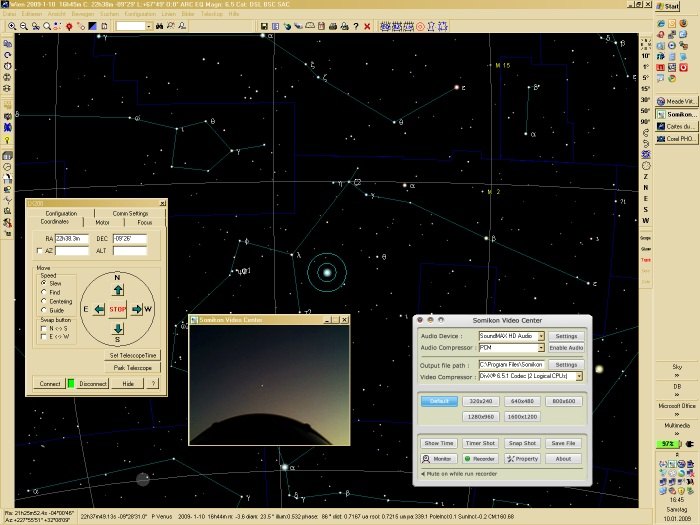This screenshot has height=525, width=700.
Task: Set field of view to 30 degrees
Action: [646, 100]
